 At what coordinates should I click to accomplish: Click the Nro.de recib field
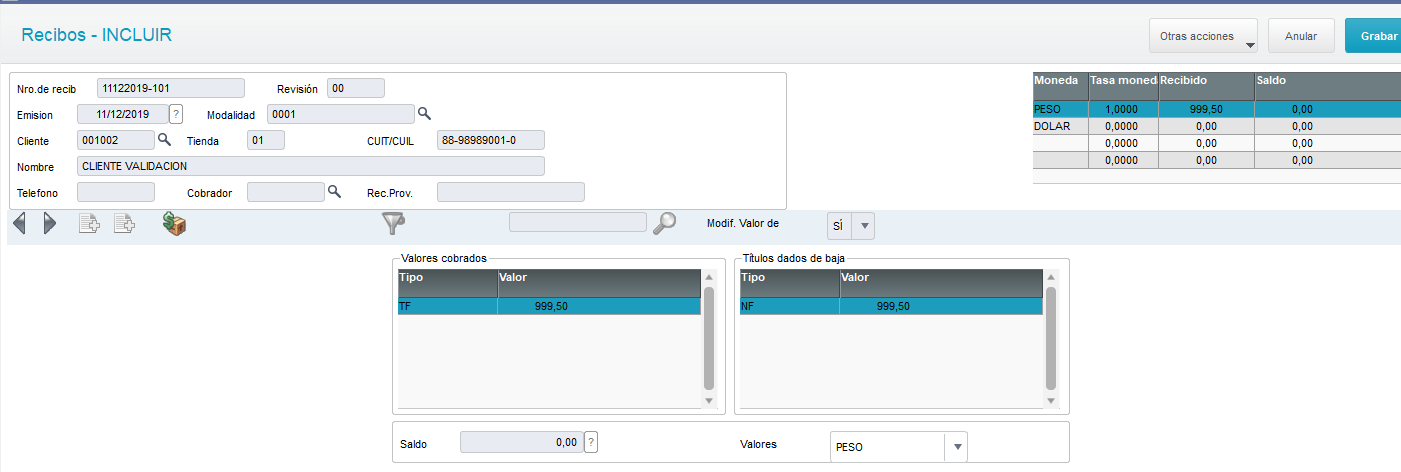click(x=171, y=88)
